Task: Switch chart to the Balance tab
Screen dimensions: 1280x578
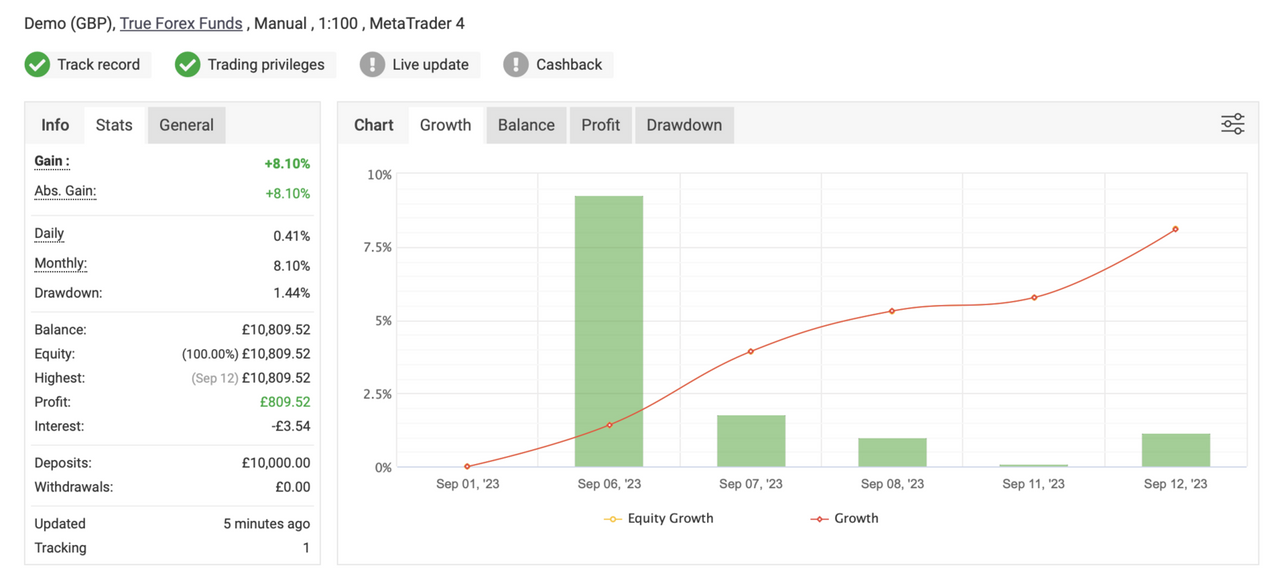Action: (x=526, y=125)
